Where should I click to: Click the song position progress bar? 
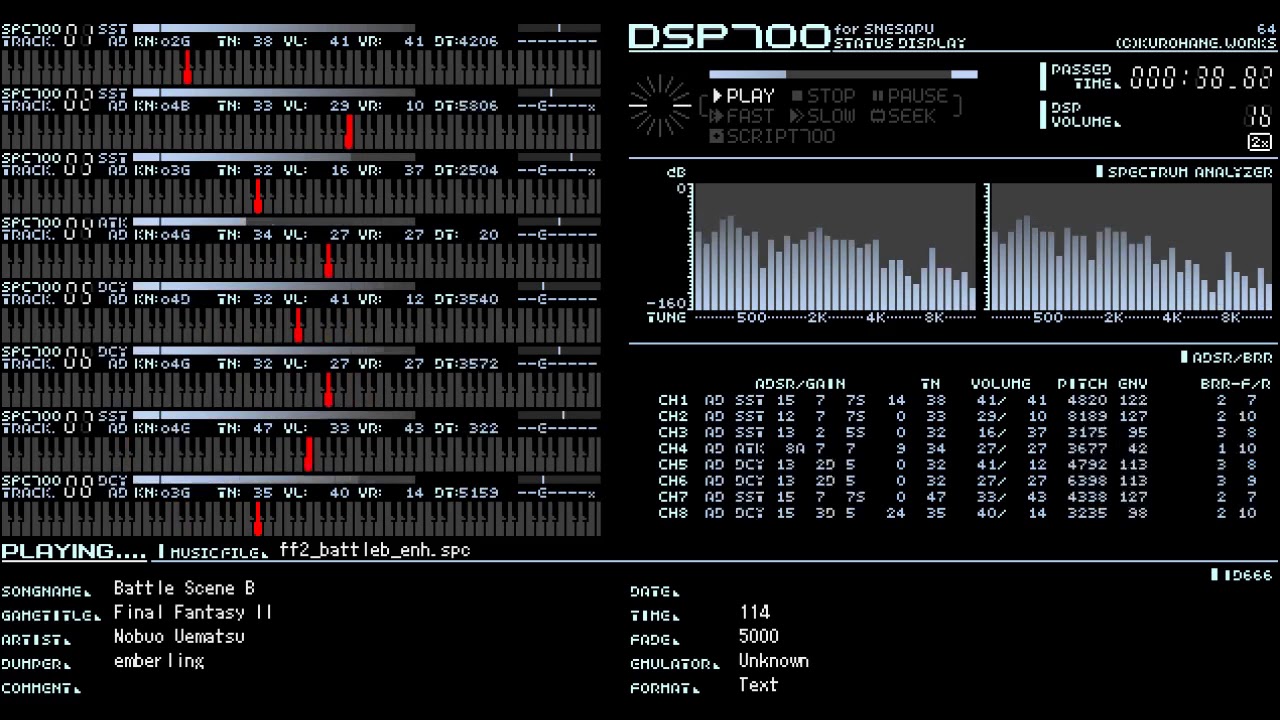843,74
